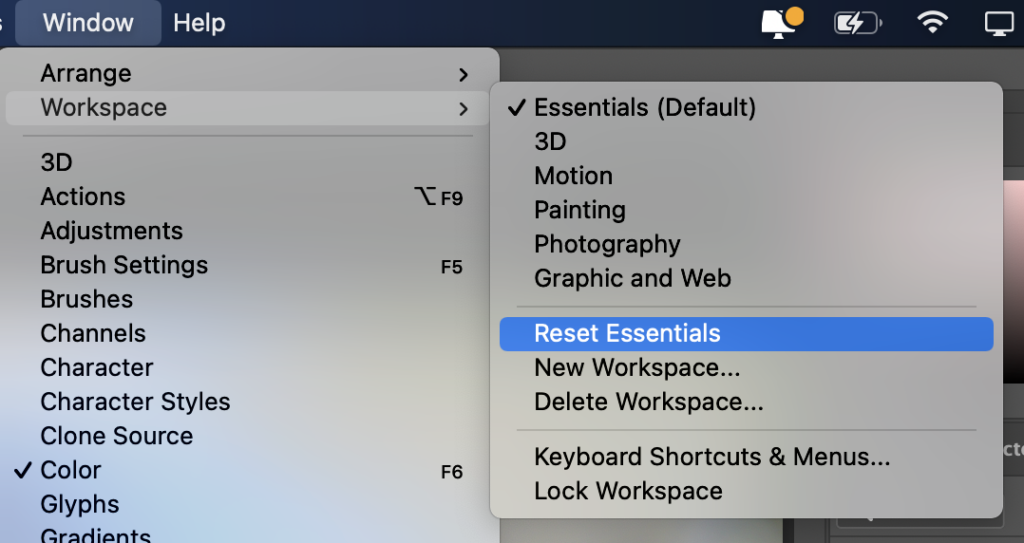Expand the Arrange submenu arrow
Viewport: 1024px width, 543px height.
click(464, 74)
